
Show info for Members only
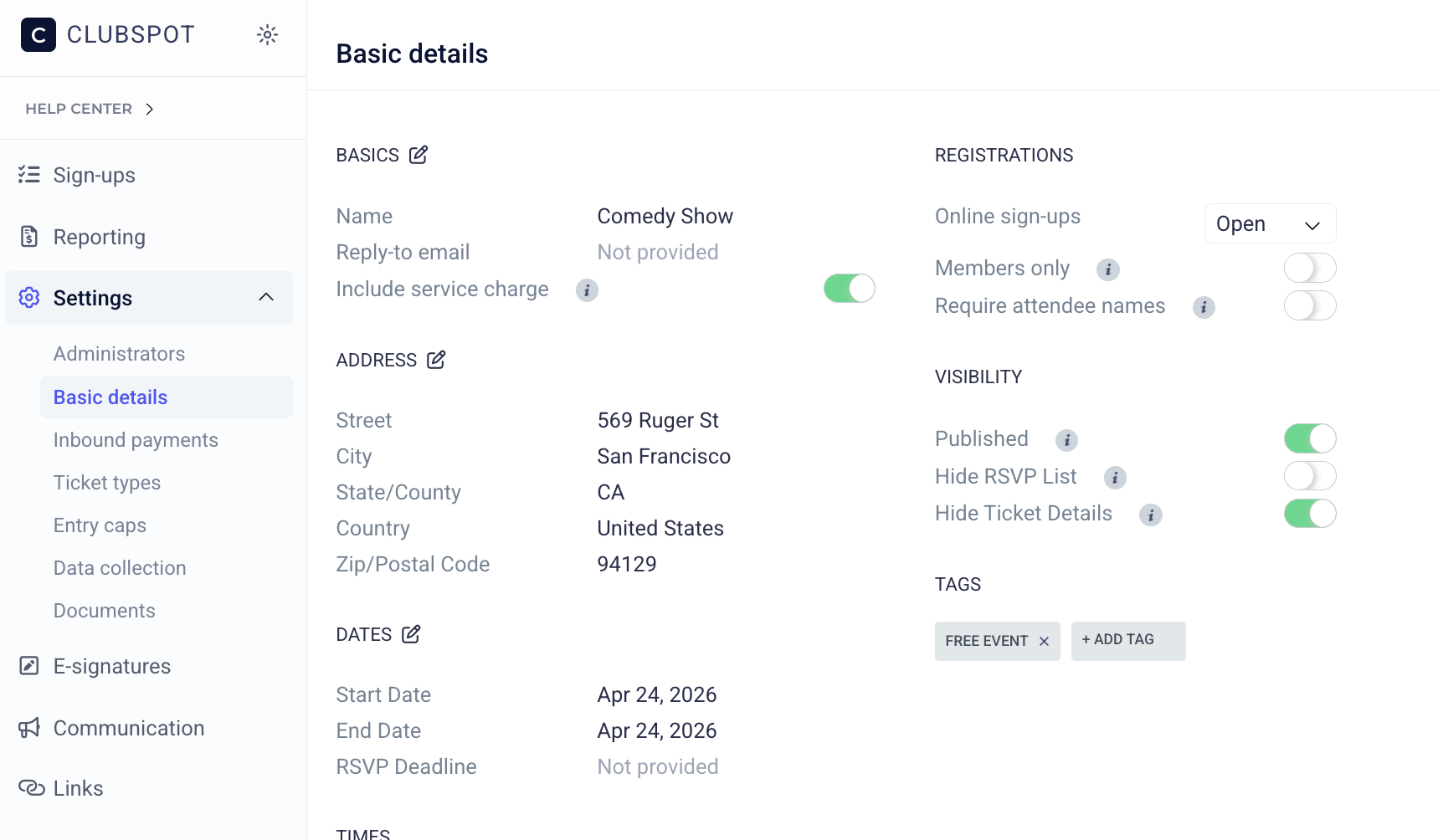click(1108, 269)
